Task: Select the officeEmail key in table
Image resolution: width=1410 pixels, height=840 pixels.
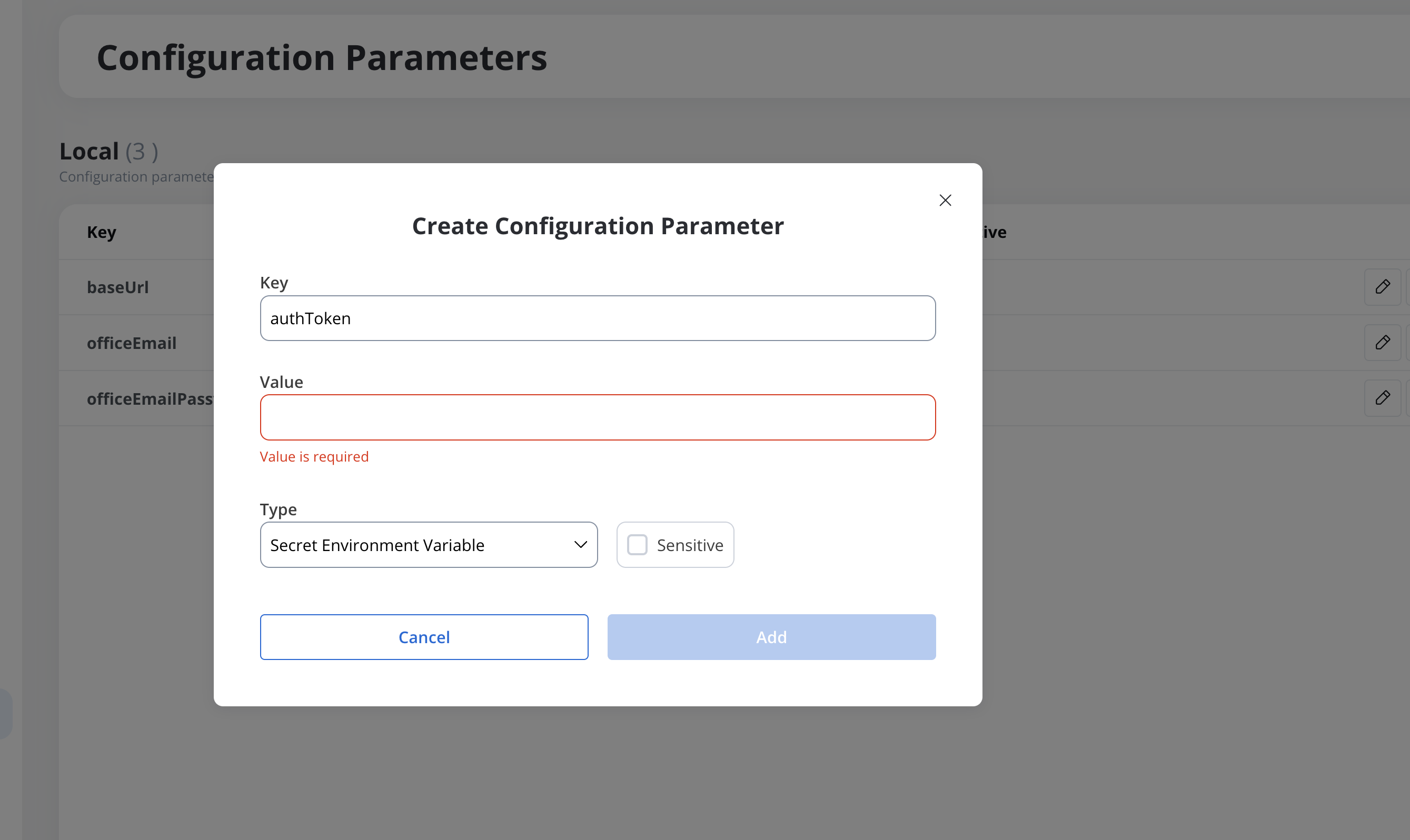Action: point(132,343)
